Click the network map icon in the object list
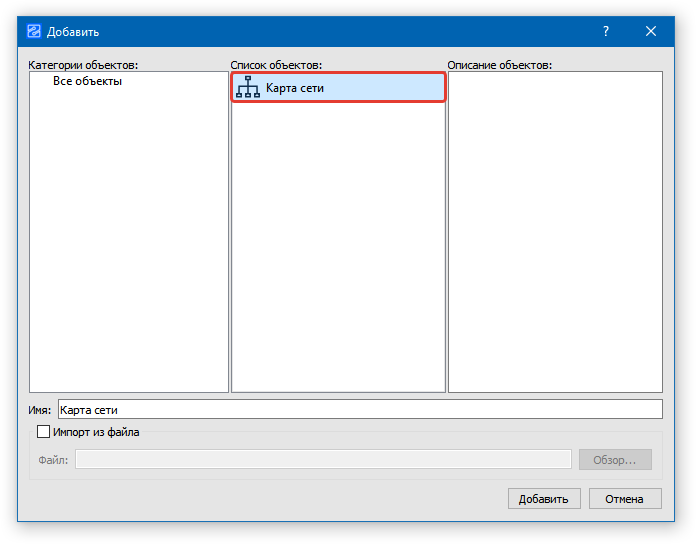 [247, 88]
